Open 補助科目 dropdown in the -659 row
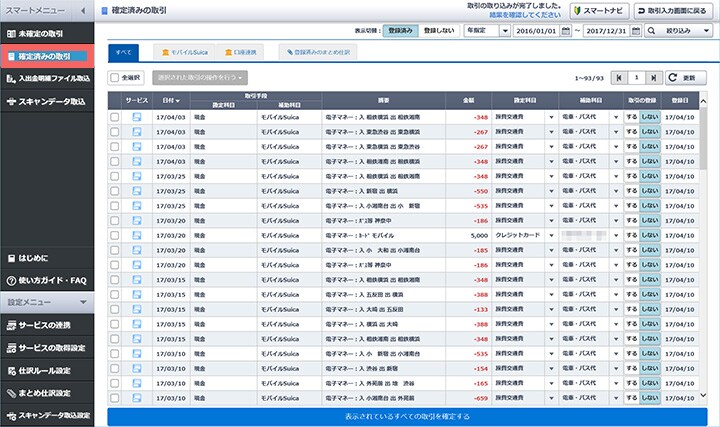Screen dimensions: 720x427 point(616,399)
